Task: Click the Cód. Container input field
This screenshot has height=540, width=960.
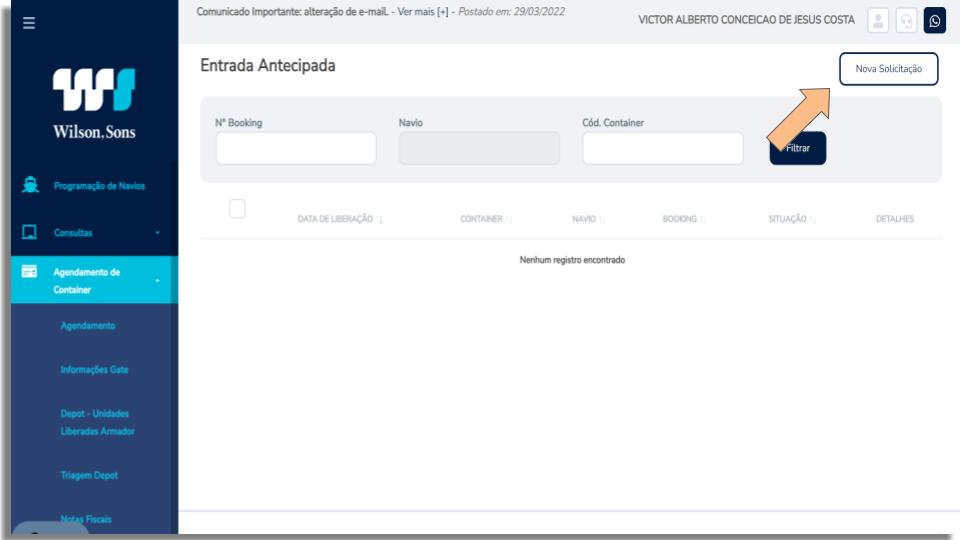Action: tap(662, 148)
